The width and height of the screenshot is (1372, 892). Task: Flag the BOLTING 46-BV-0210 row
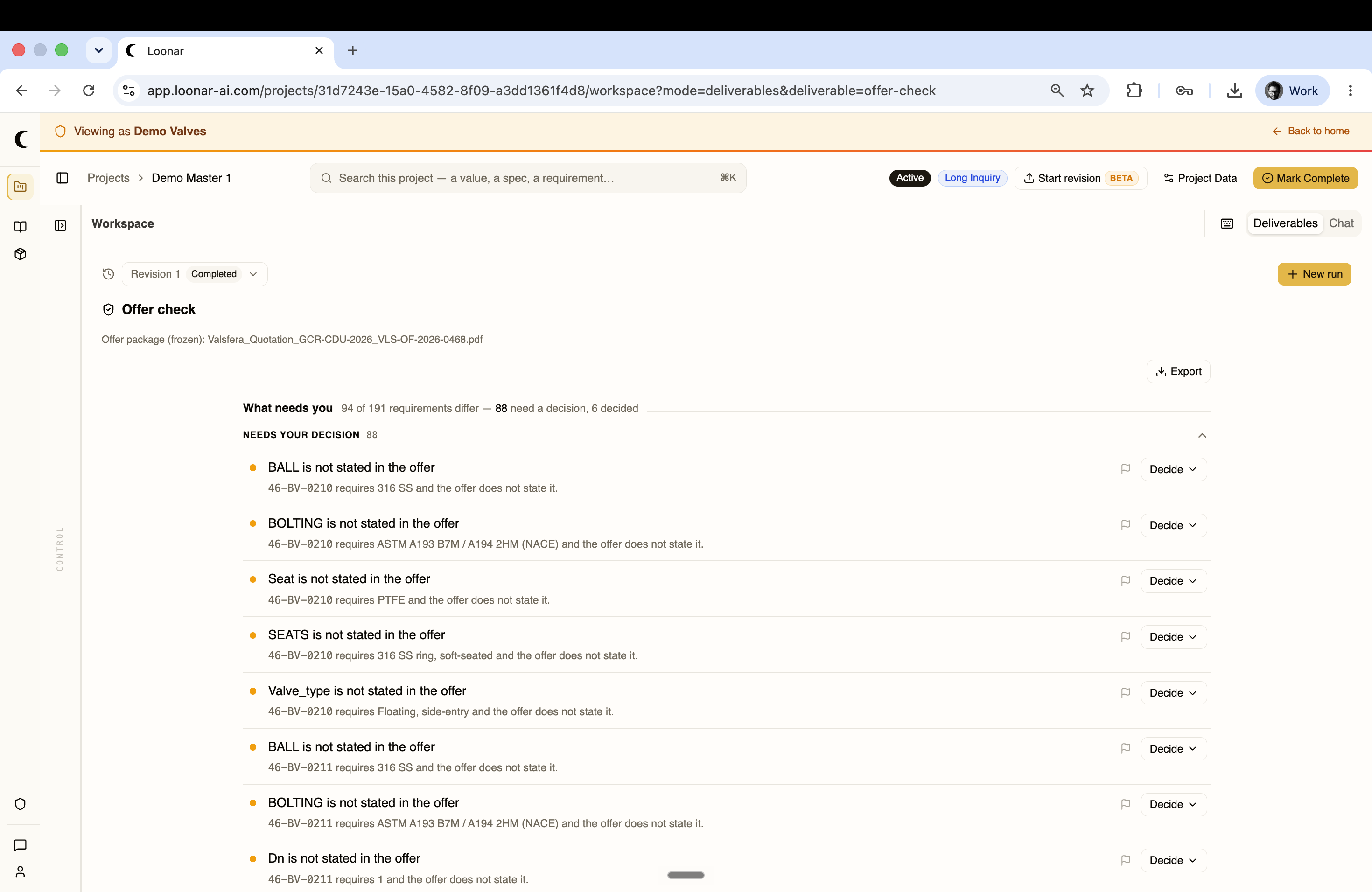(x=1125, y=525)
